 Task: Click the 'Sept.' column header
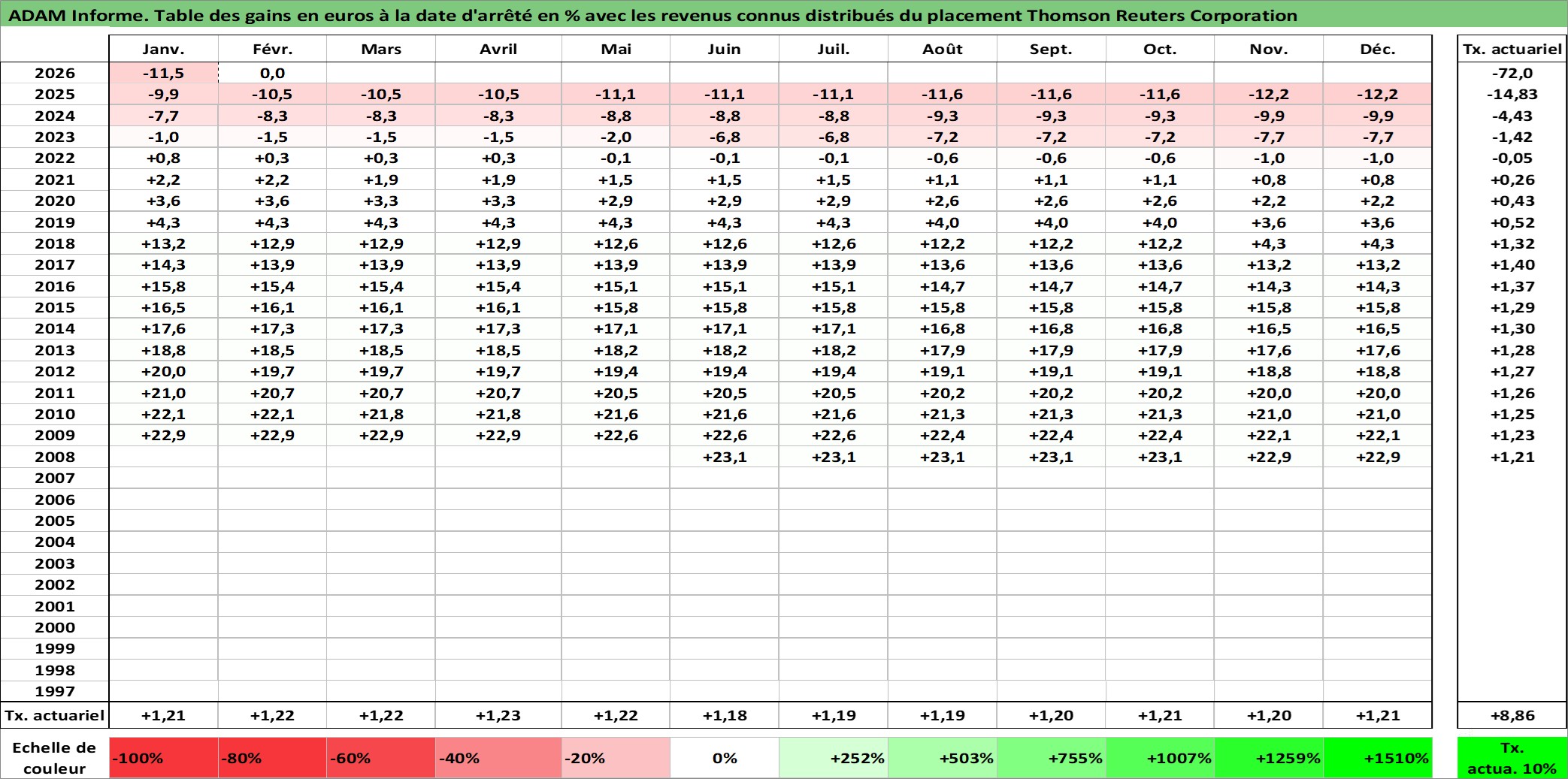(x=1051, y=49)
